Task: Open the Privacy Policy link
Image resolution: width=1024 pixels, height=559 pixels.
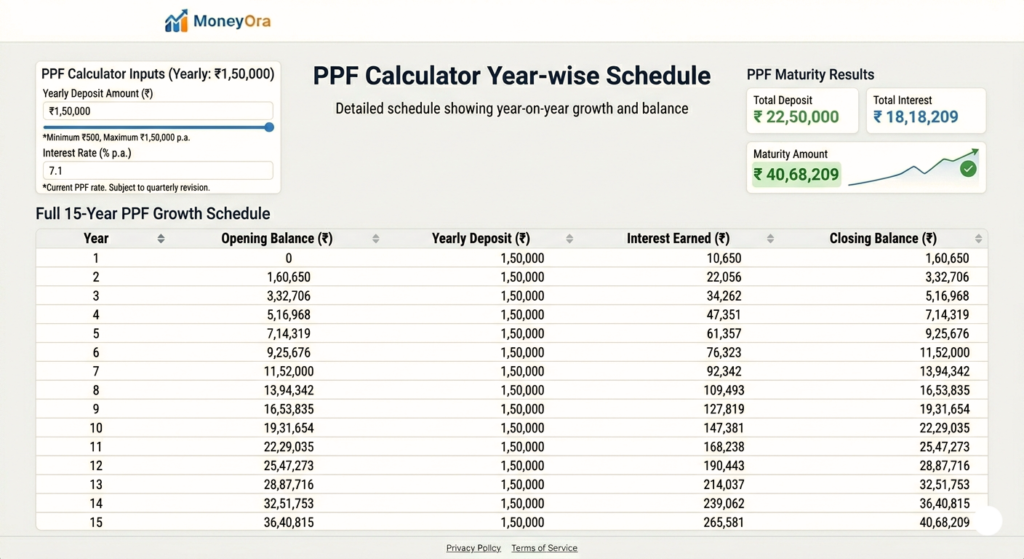Action: 473,548
